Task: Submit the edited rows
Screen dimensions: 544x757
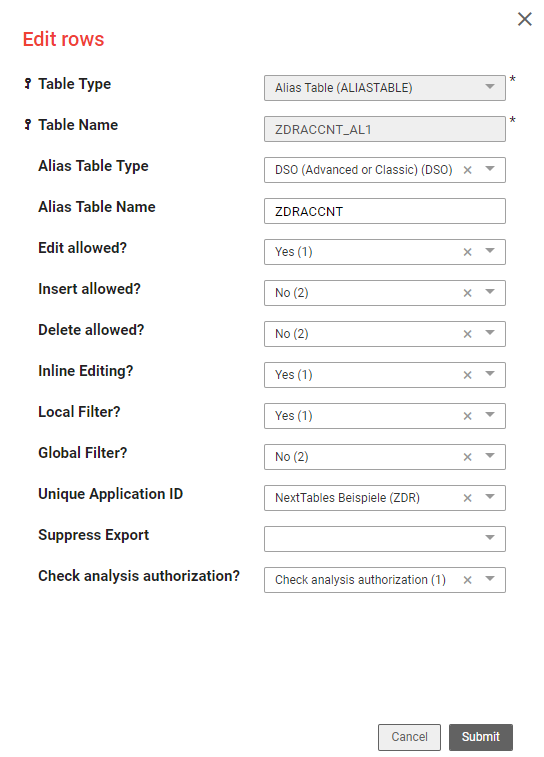Action: pos(481,737)
